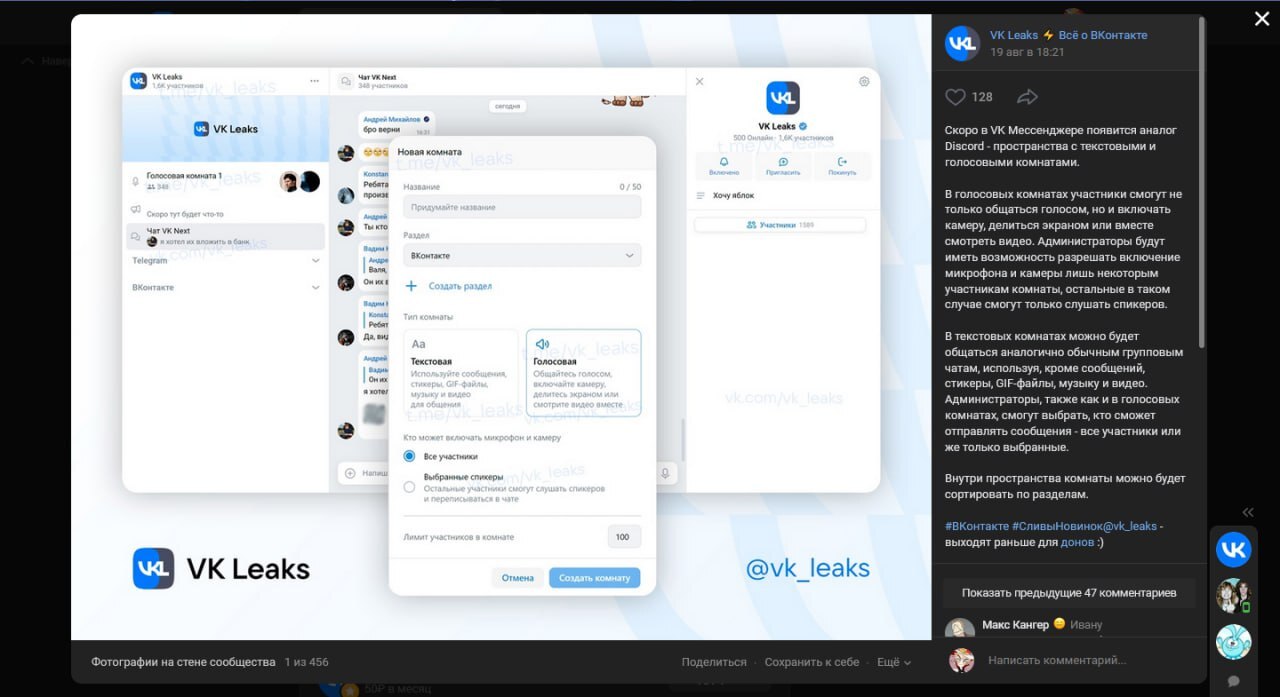Expand the ВКонтакте section chevron in sidebar

[x=316, y=288]
